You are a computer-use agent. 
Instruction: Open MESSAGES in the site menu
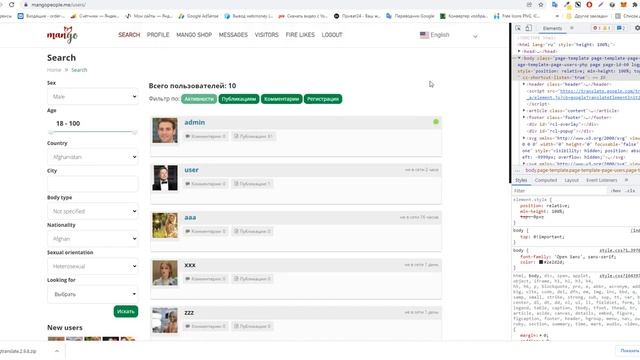[233, 35]
